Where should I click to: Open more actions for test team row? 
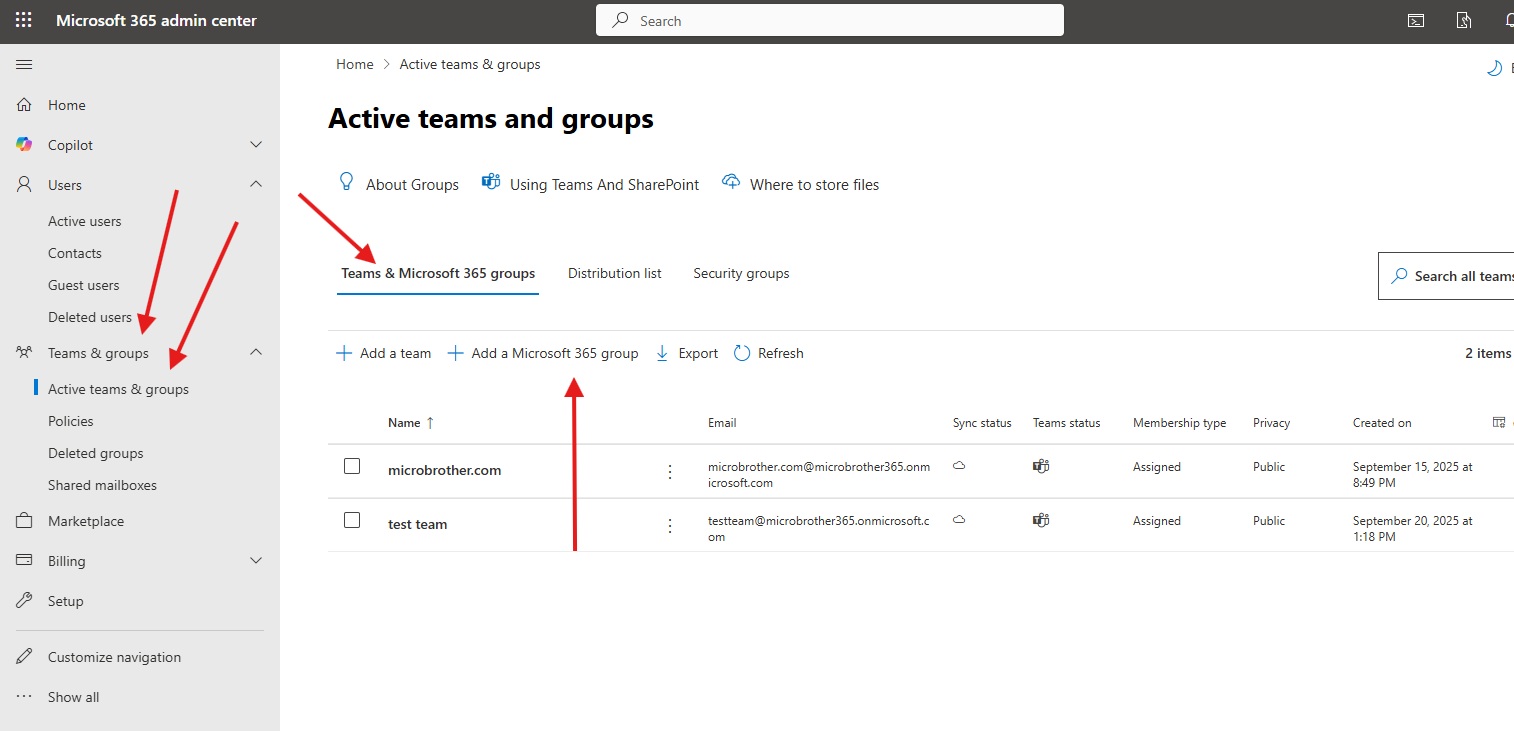pos(670,525)
